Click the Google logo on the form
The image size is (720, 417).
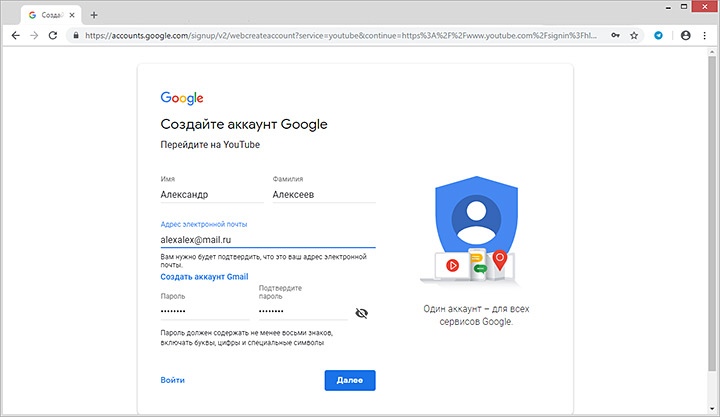click(x=182, y=98)
